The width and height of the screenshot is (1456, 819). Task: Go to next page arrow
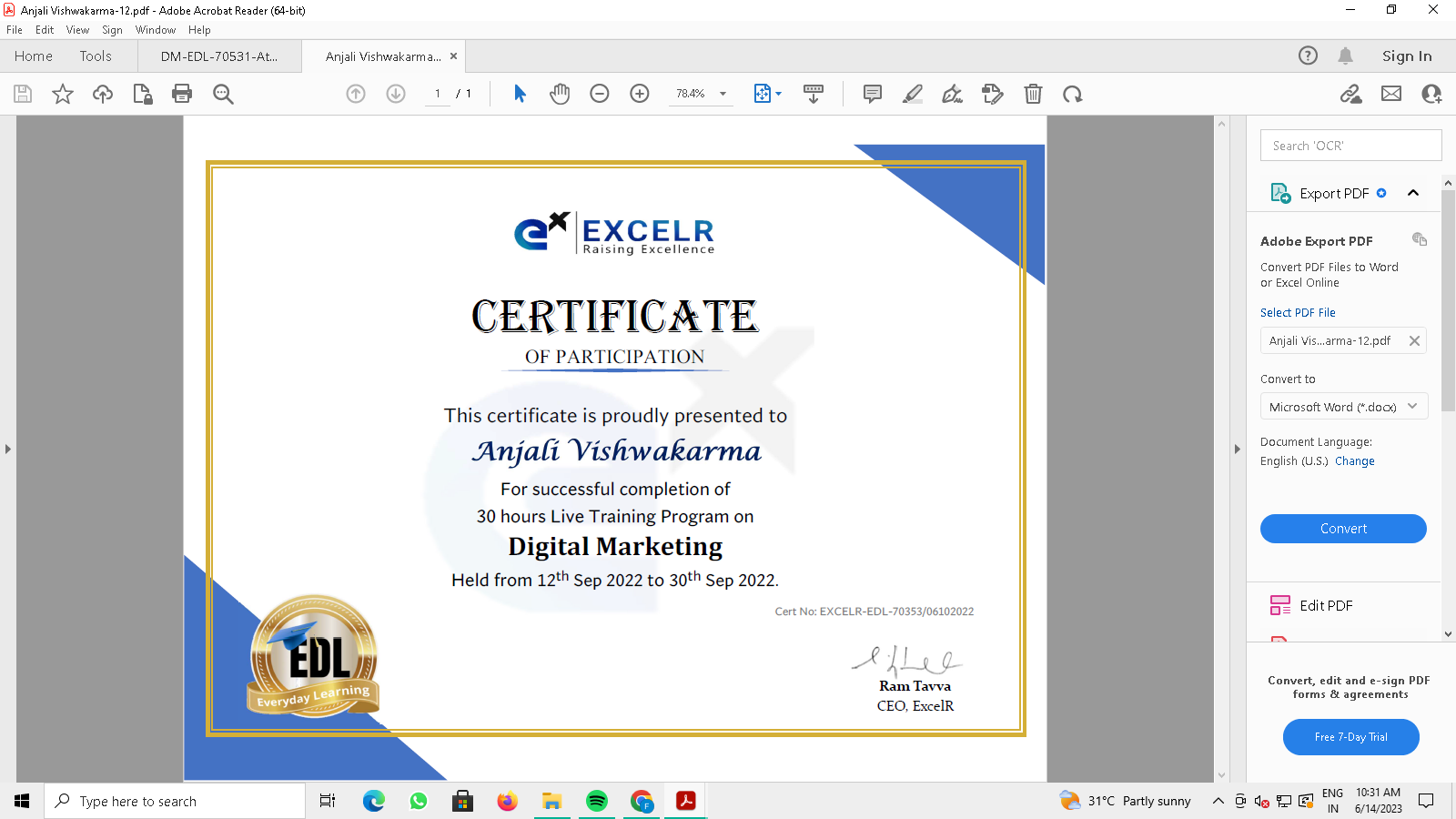click(x=396, y=94)
